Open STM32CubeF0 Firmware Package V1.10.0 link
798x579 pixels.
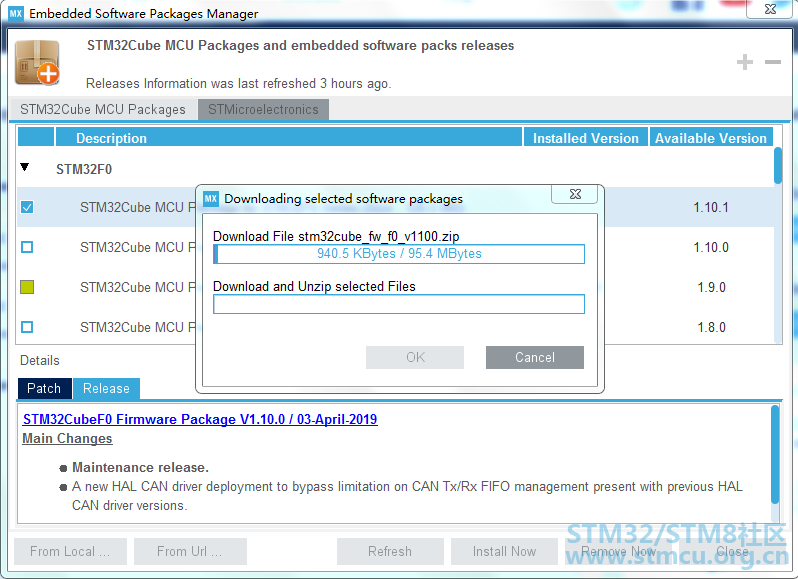200,419
